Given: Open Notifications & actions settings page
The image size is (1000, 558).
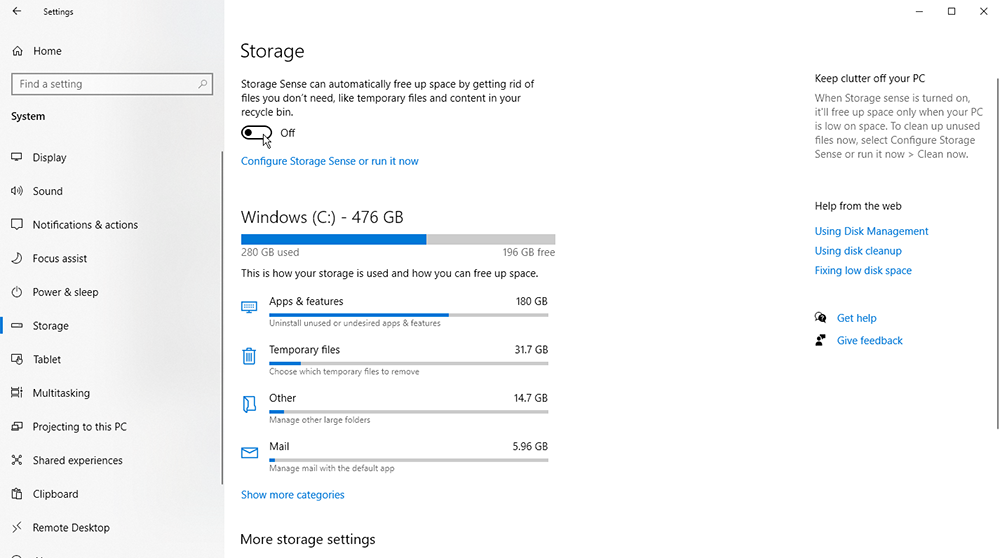Looking at the screenshot, I should point(85,224).
